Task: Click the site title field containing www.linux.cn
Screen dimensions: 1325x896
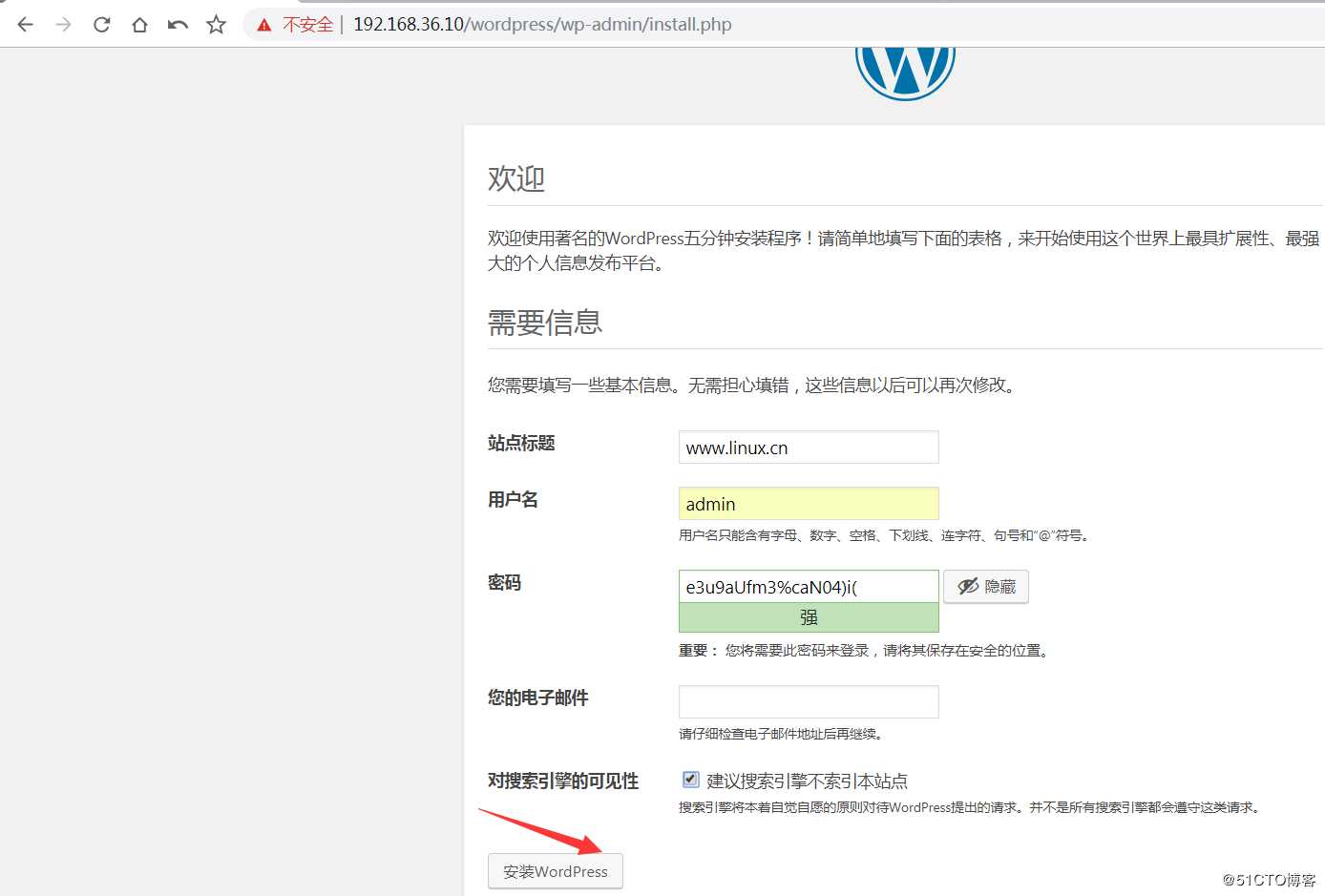Action: tap(809, 448)
